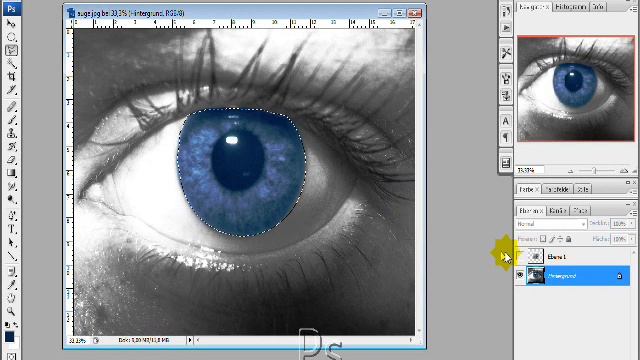The height and width of the screenshot is (360, 640).
Task: Switch to the Kanäle tab
Action: [x=557, y=211]
